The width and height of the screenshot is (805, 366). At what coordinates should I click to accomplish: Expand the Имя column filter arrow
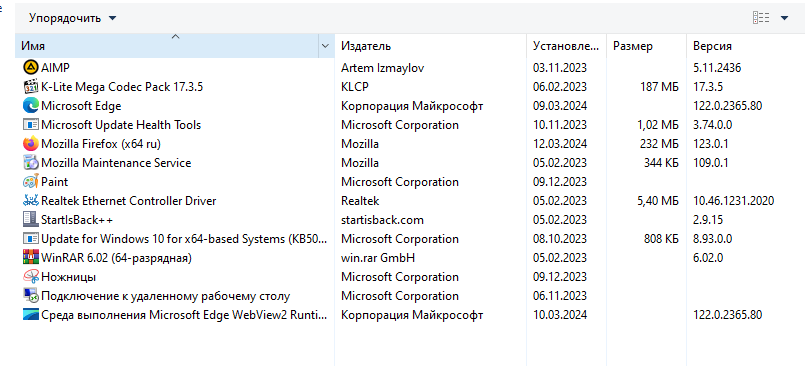(x=325, y=46)
